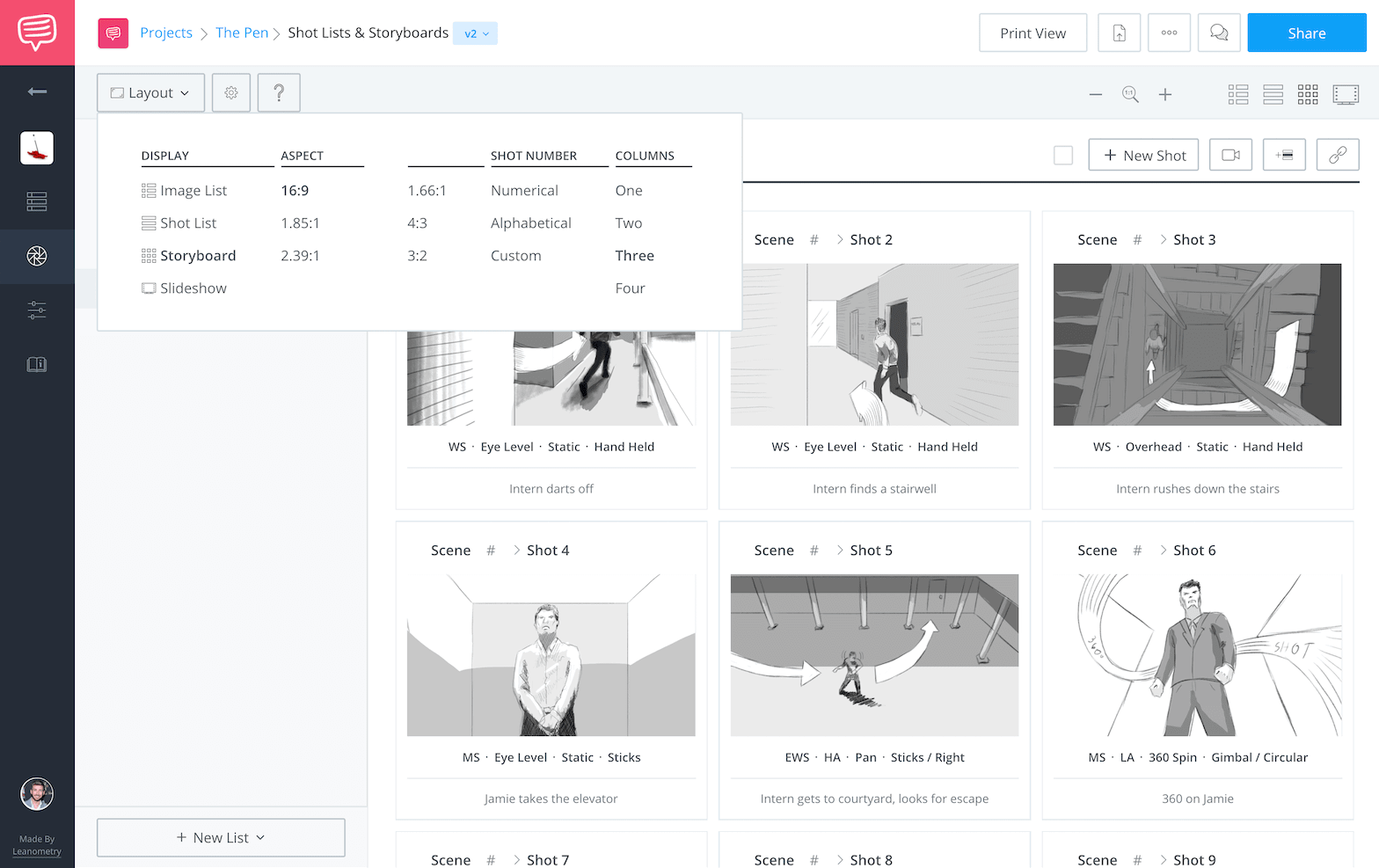
Task: Set columns to One
Action: click(x=629, y=191)
